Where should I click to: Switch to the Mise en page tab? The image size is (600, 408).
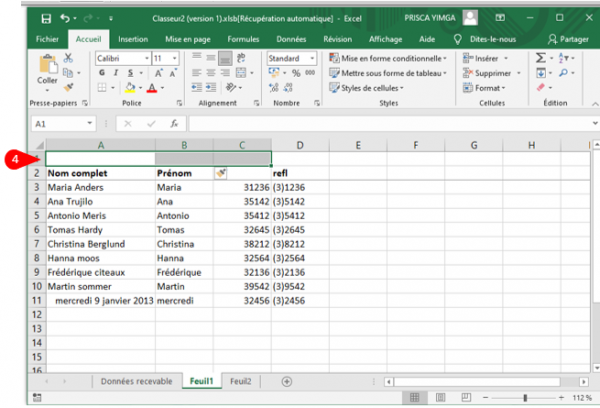pos(188,39)
